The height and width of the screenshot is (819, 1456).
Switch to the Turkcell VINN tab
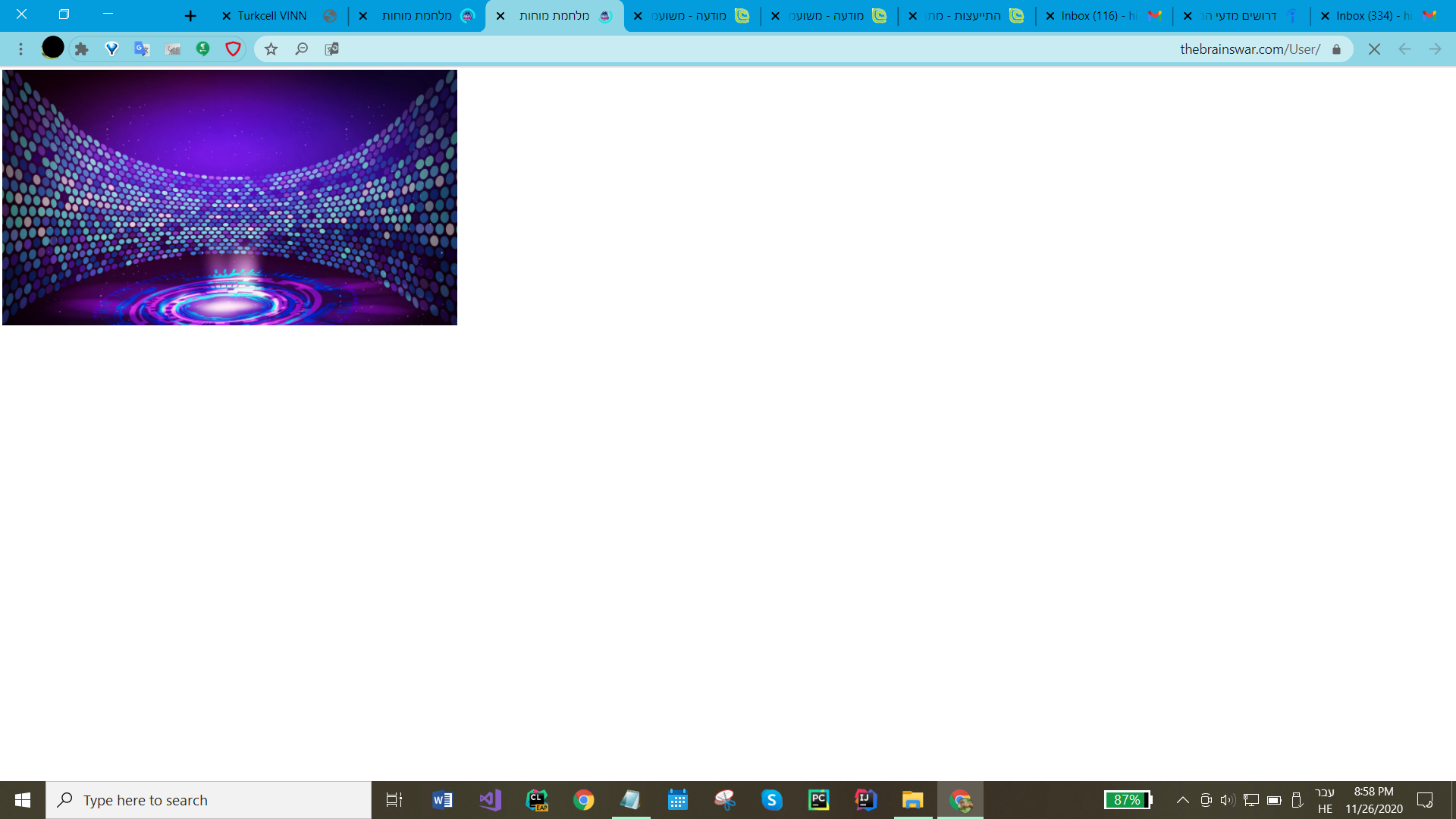[271, 15]
